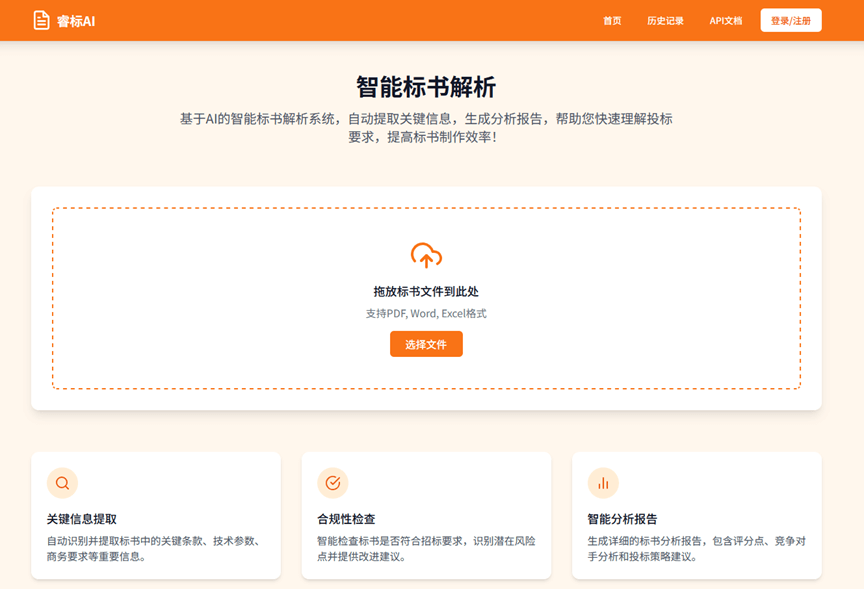This screenshot has height=589, width=864.
Task: Click the 登录/注册 button
Action: 793,19
